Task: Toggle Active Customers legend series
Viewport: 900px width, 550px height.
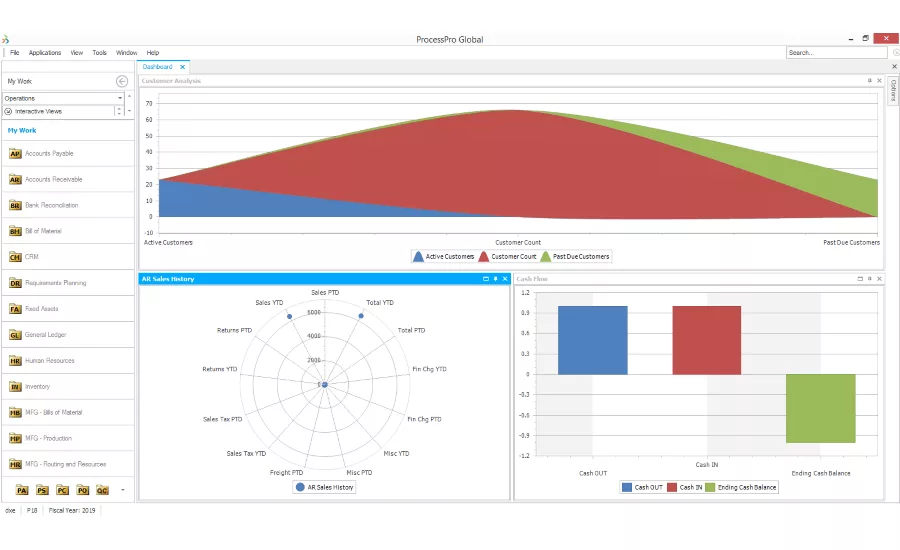Action: tap(444, 257)
